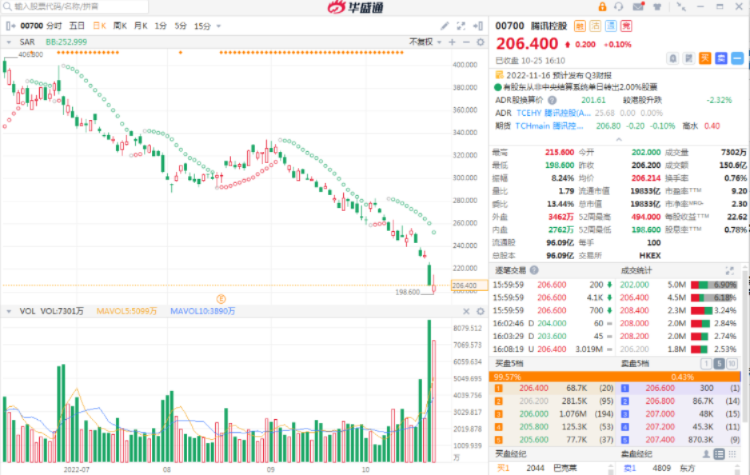Click the compact mode arrows icon in title bar
This screenshot has height=475, width=750.
pos(681,7)
